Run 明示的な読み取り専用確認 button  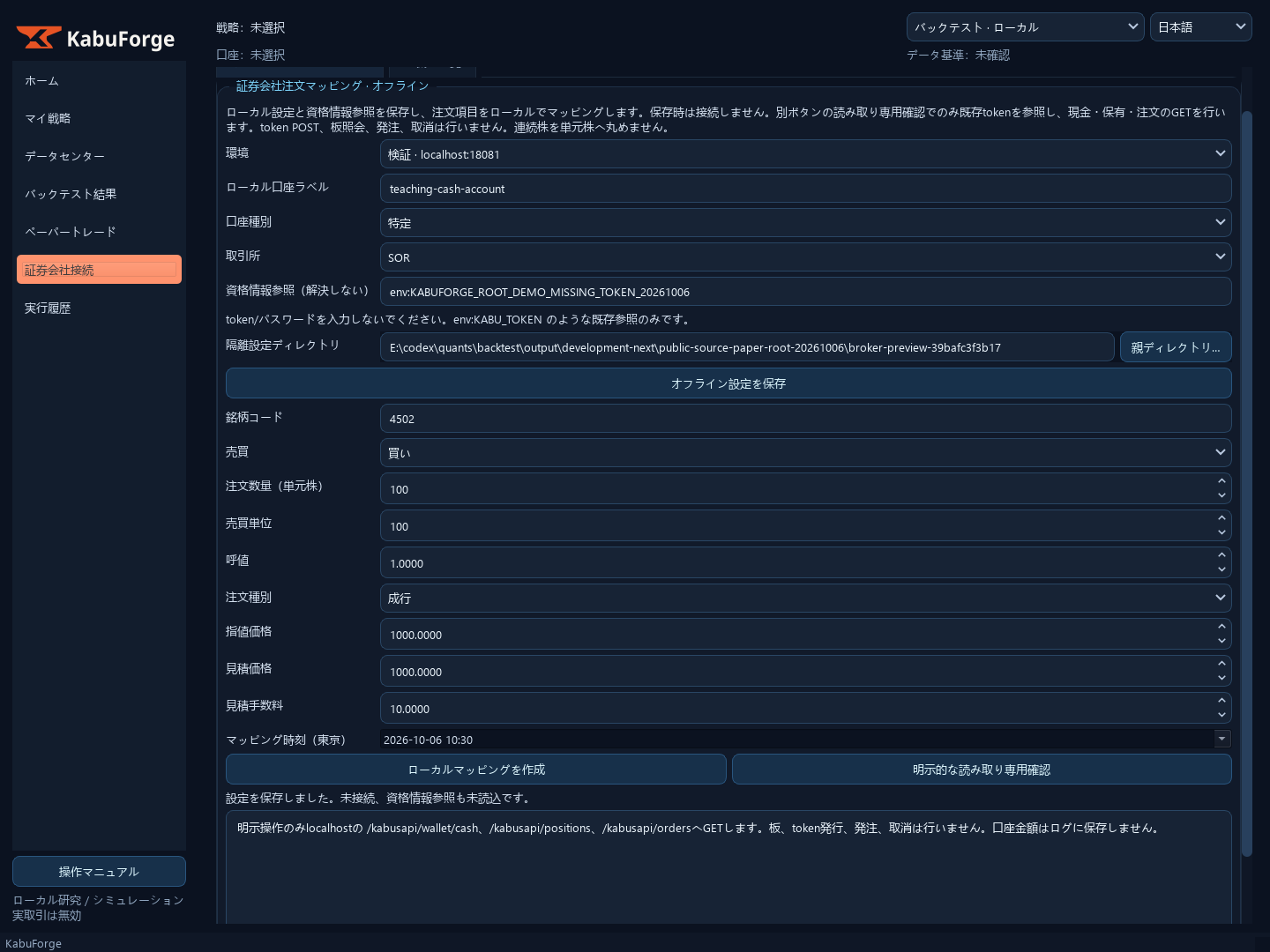(982, 770)
